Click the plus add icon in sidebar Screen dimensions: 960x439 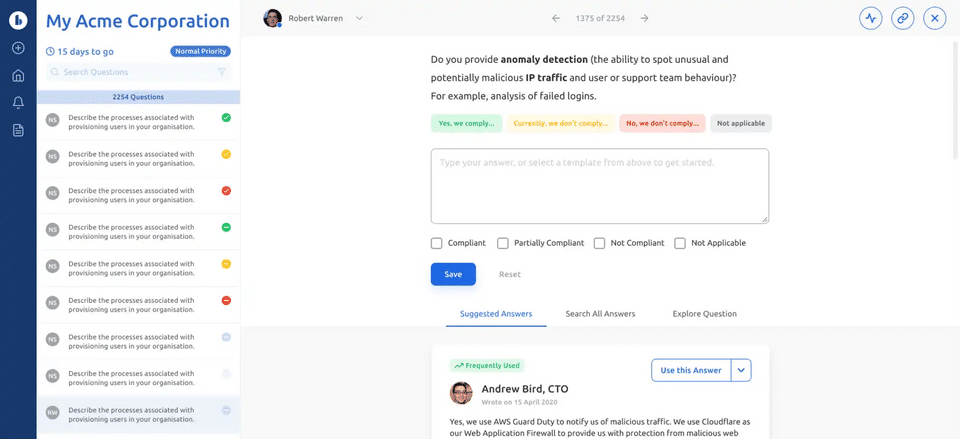click(18, 48)
